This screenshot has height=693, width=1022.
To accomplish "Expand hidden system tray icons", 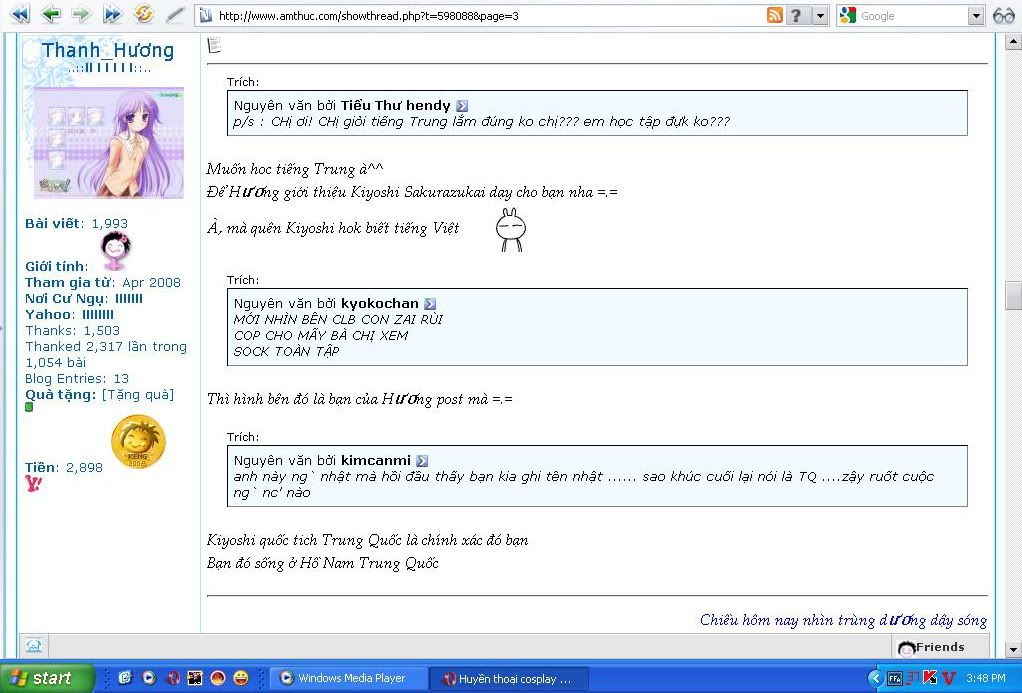I will point(876,678).
